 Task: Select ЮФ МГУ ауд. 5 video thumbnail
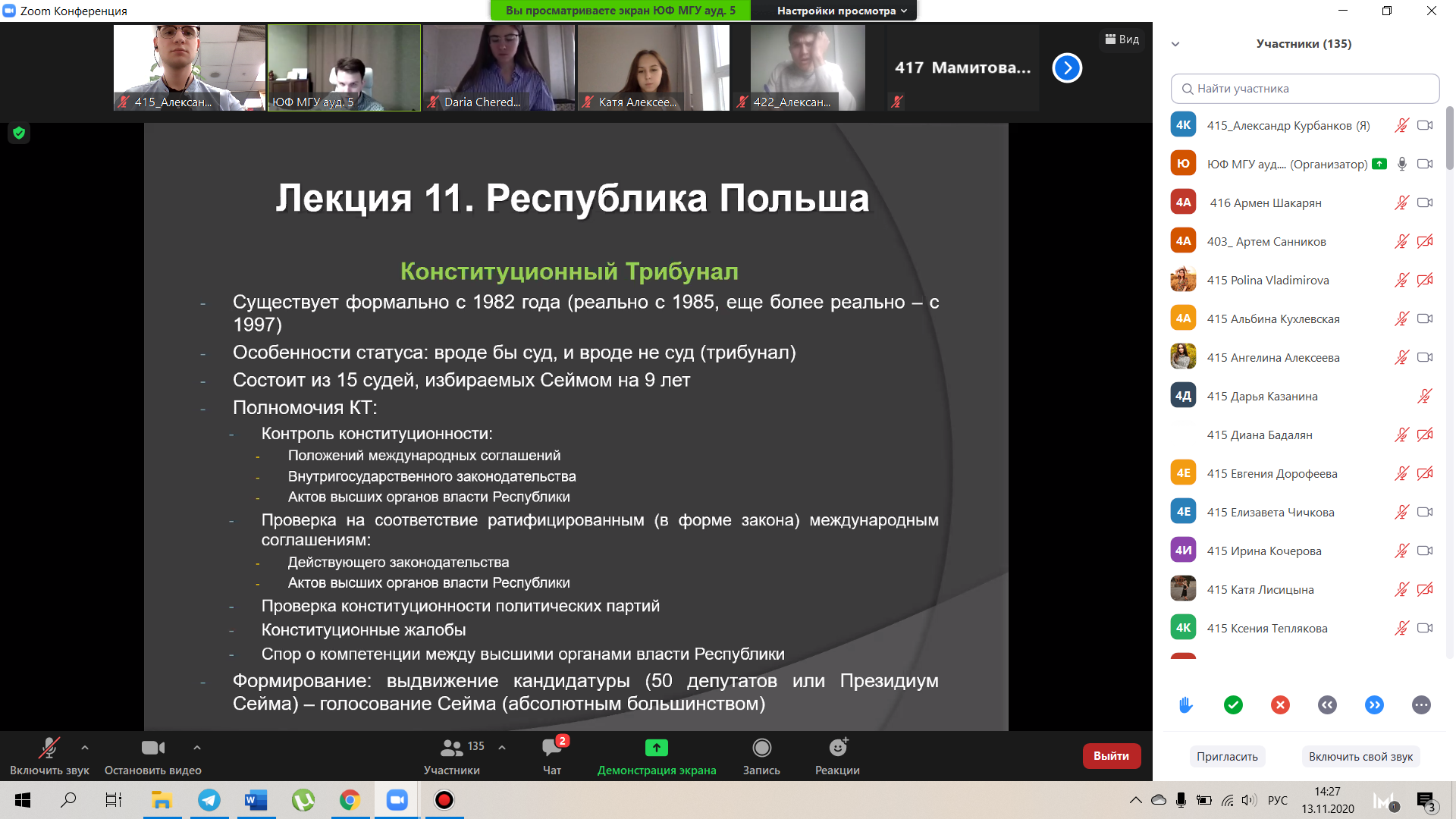pyautogui.click(x=344, y=67)
